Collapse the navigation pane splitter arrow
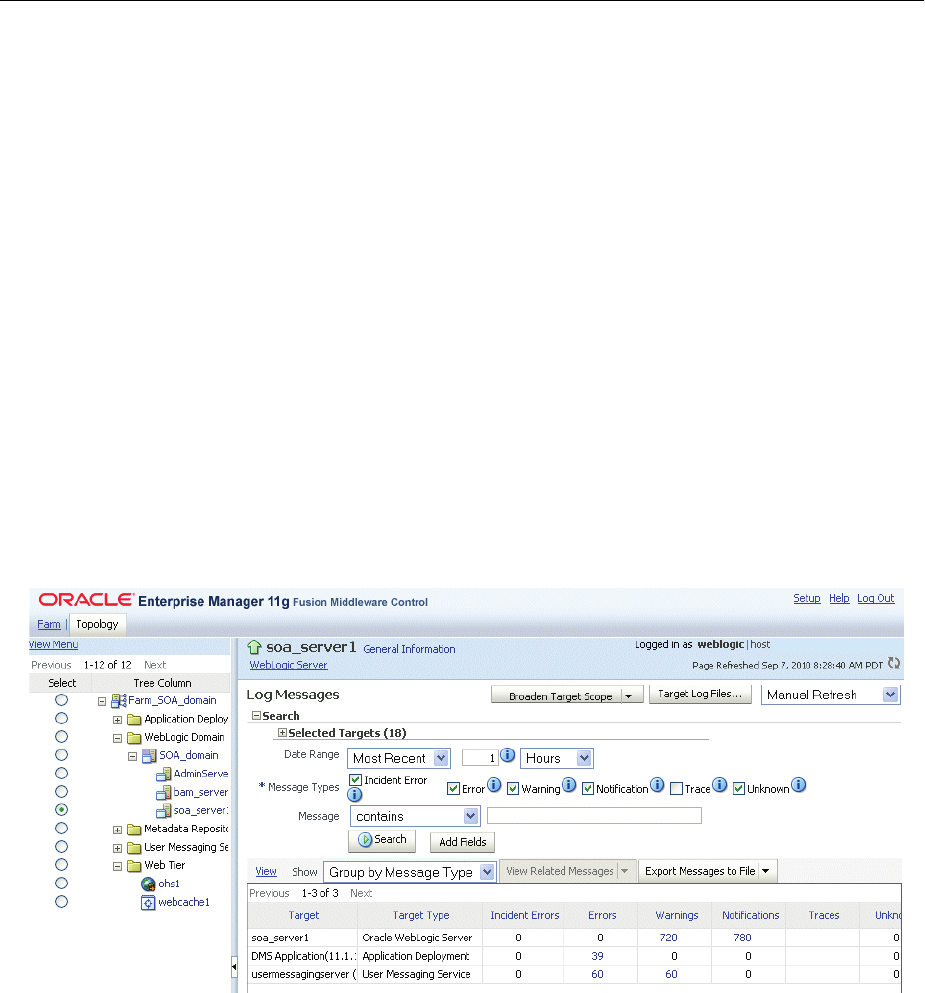The height and width of the screenshot is (993, 925). pyautogui.click(x=234, y=967)
